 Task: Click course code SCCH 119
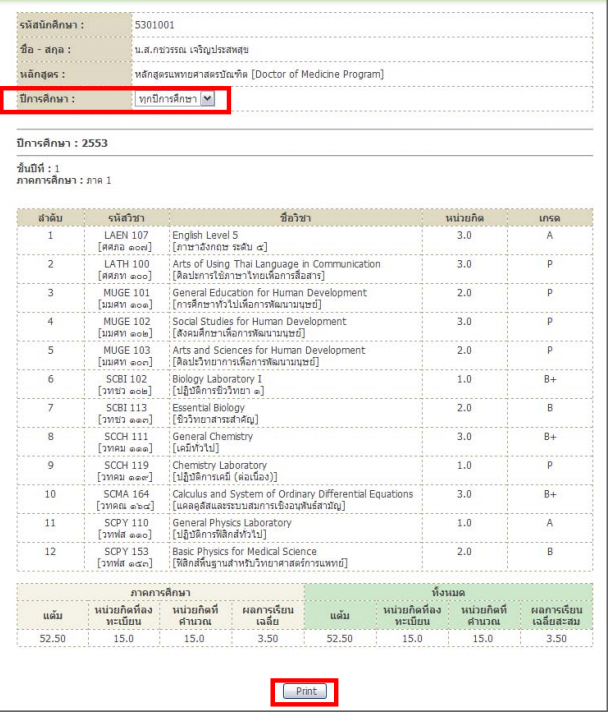point(126,465)
